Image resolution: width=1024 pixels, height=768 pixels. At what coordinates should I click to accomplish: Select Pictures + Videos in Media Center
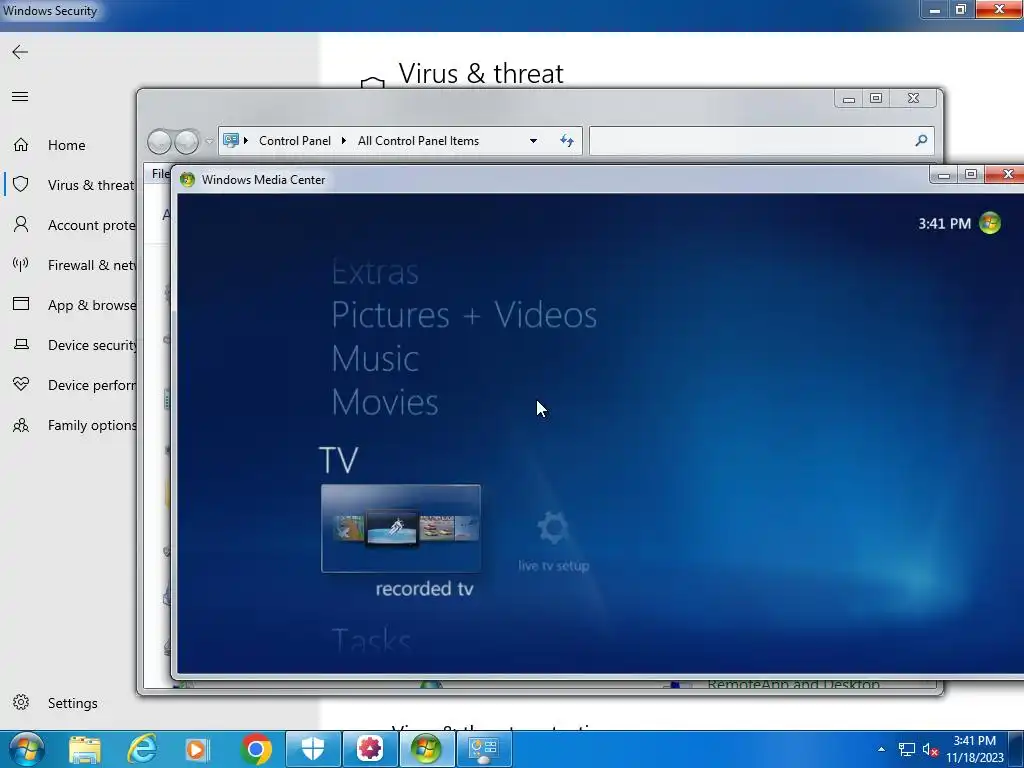pyautogui.click(x=464, y=315)
